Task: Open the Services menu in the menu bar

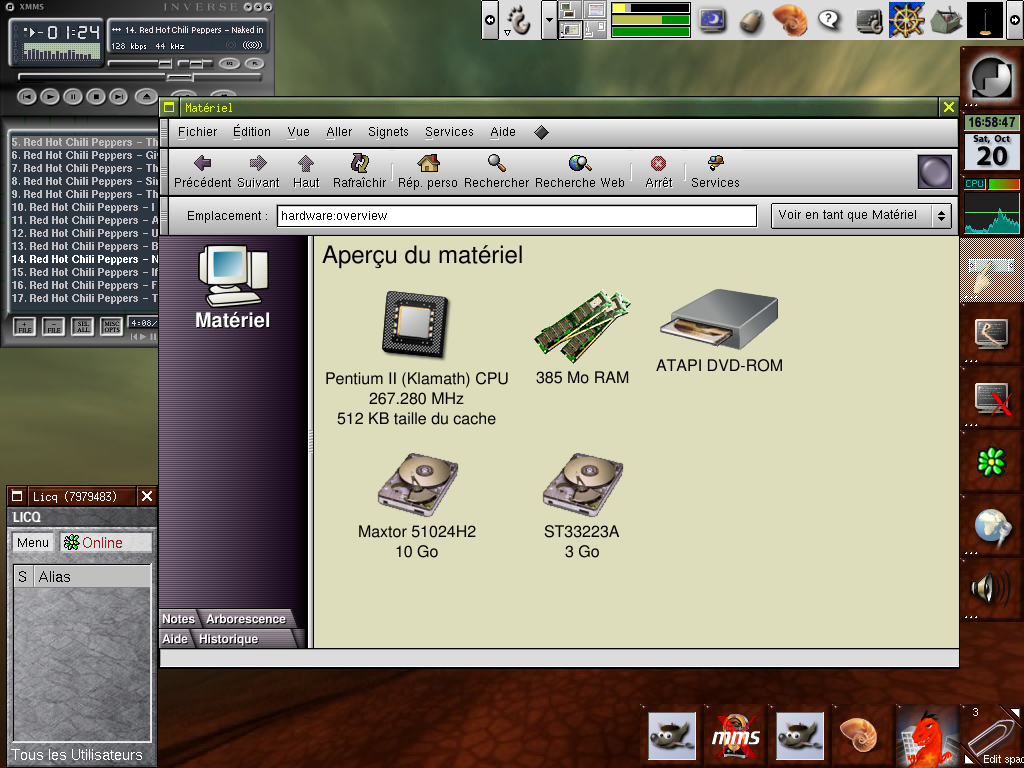Action: (449, 132)
